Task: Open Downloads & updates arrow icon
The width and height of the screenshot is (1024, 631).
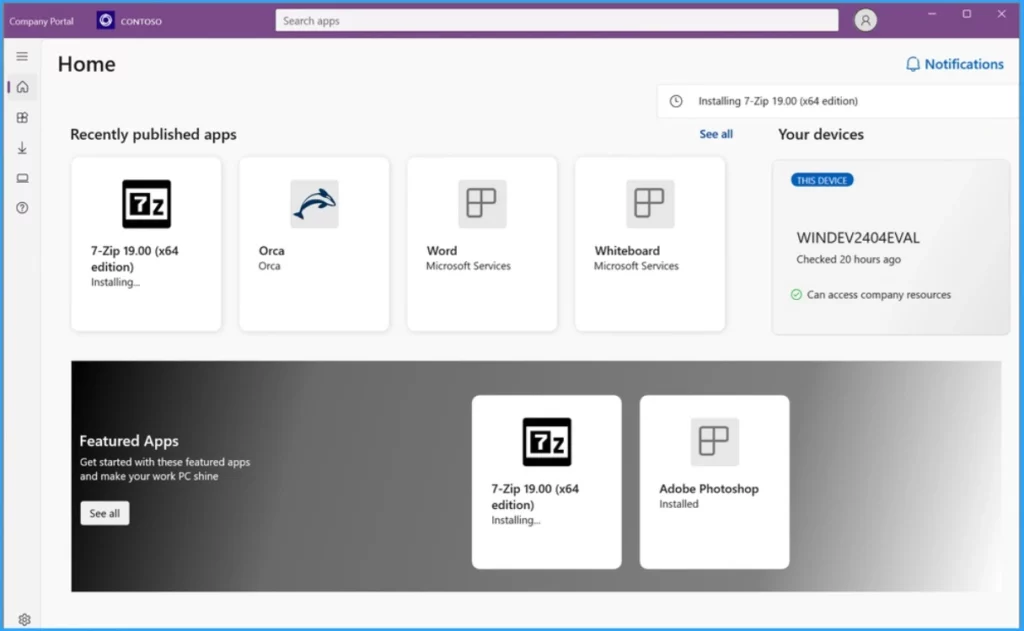Action: point(22,148)
